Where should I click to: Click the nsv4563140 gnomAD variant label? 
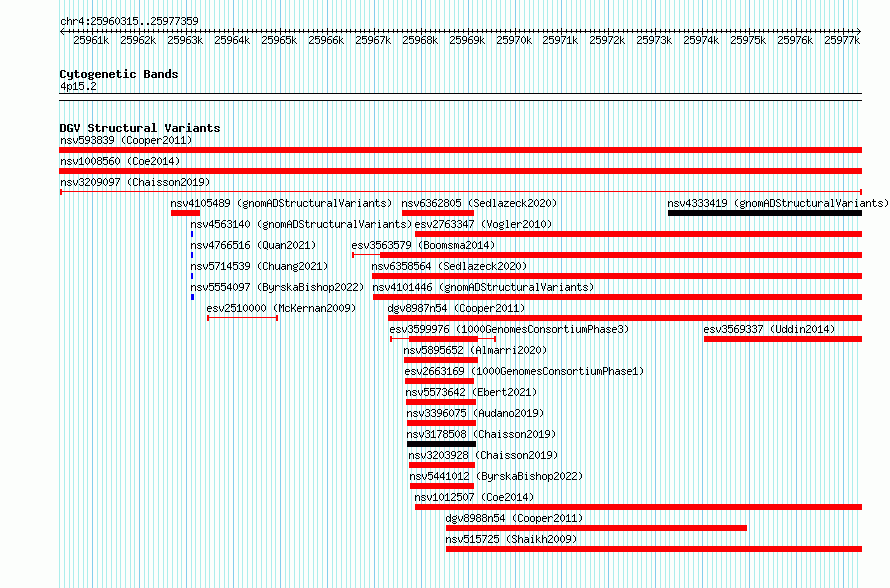coord(301,224)
